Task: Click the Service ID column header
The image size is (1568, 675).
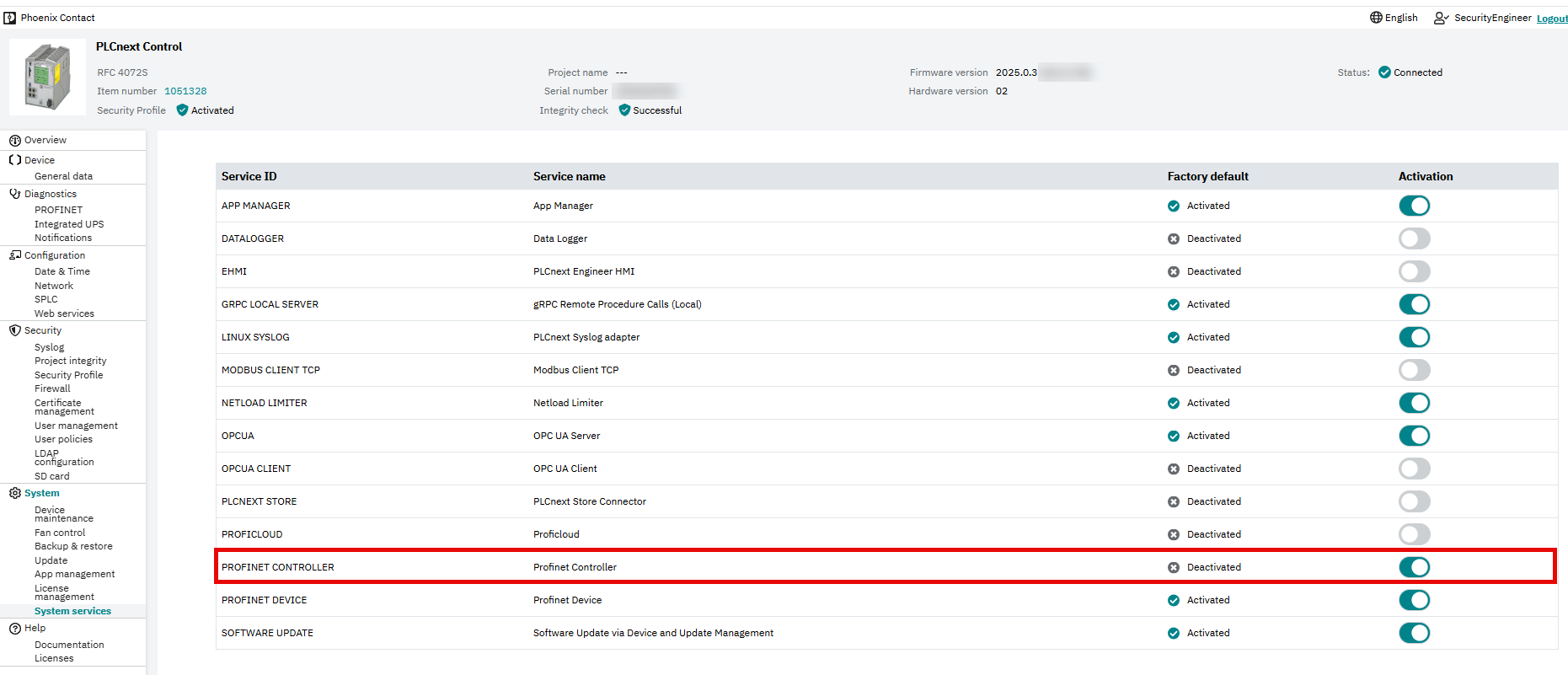Action: pyautogui.click(x=249, y=176)
